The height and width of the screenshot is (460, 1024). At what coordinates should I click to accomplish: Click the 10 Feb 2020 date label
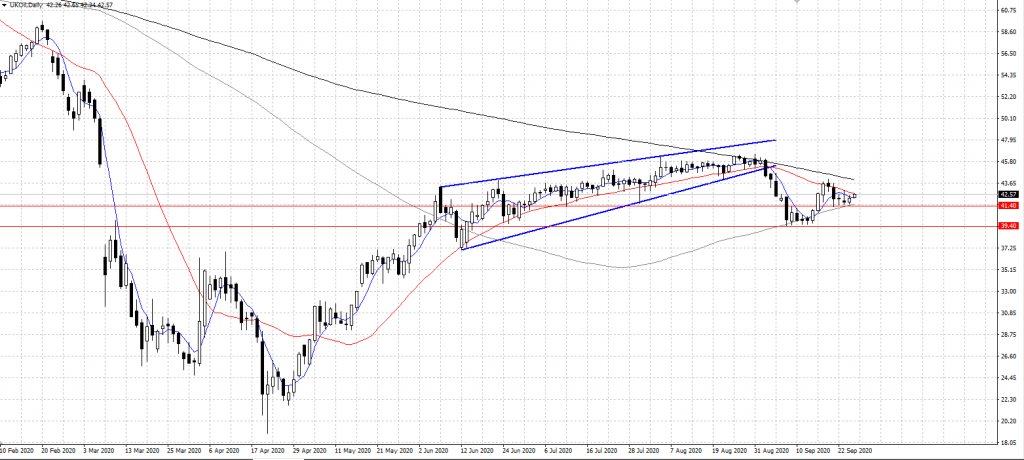click(x=17, y=452)
